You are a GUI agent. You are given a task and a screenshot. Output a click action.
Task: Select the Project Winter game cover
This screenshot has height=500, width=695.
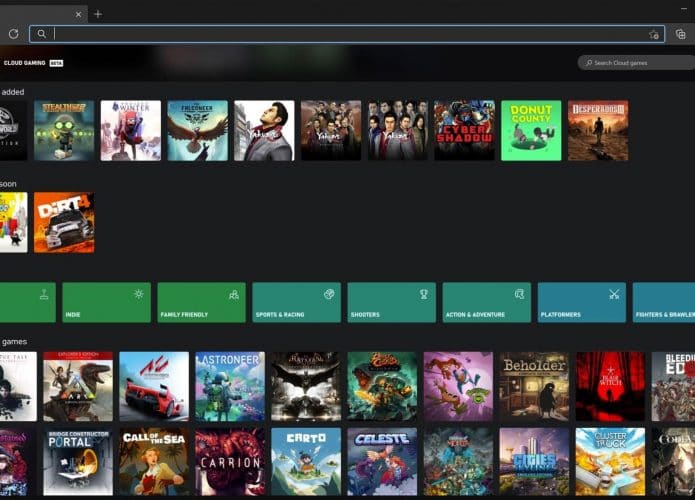pyautogui.click(x=131, y=130)
